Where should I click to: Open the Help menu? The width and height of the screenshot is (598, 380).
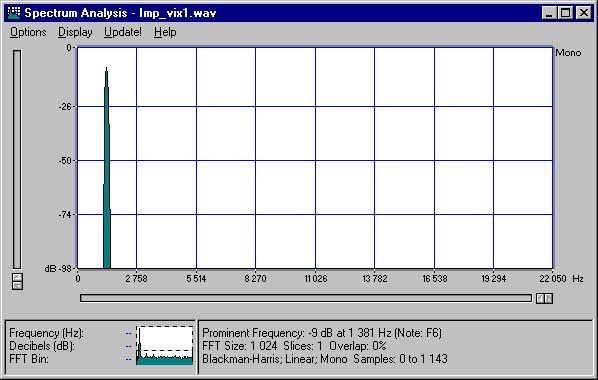165,32
